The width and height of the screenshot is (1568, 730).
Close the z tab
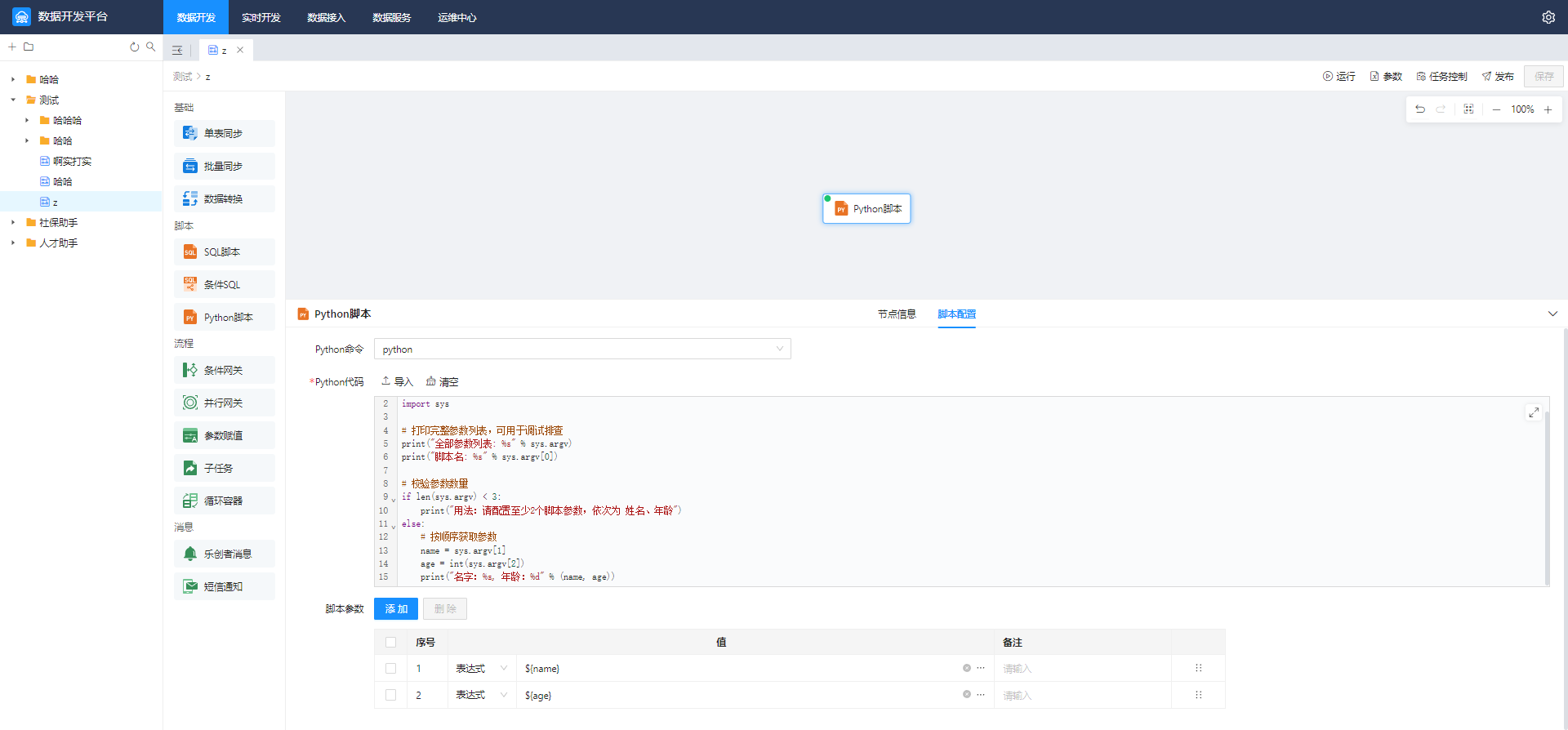coord(240,50)
